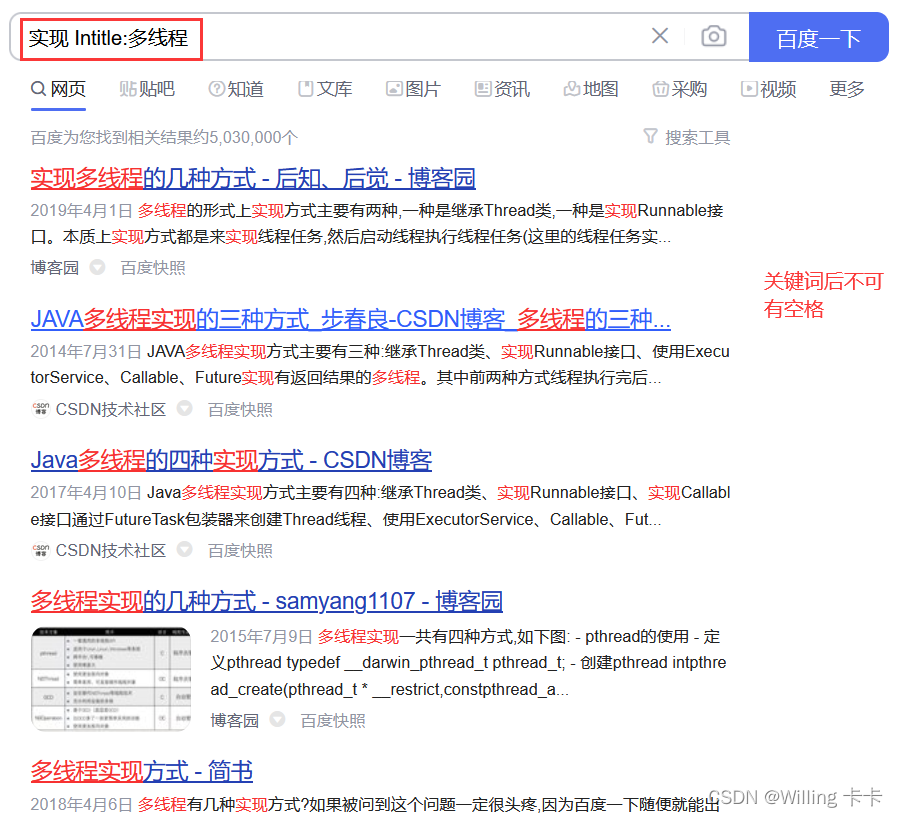
Task: Click the picture icon of 图片
Action: coord(394,89)
